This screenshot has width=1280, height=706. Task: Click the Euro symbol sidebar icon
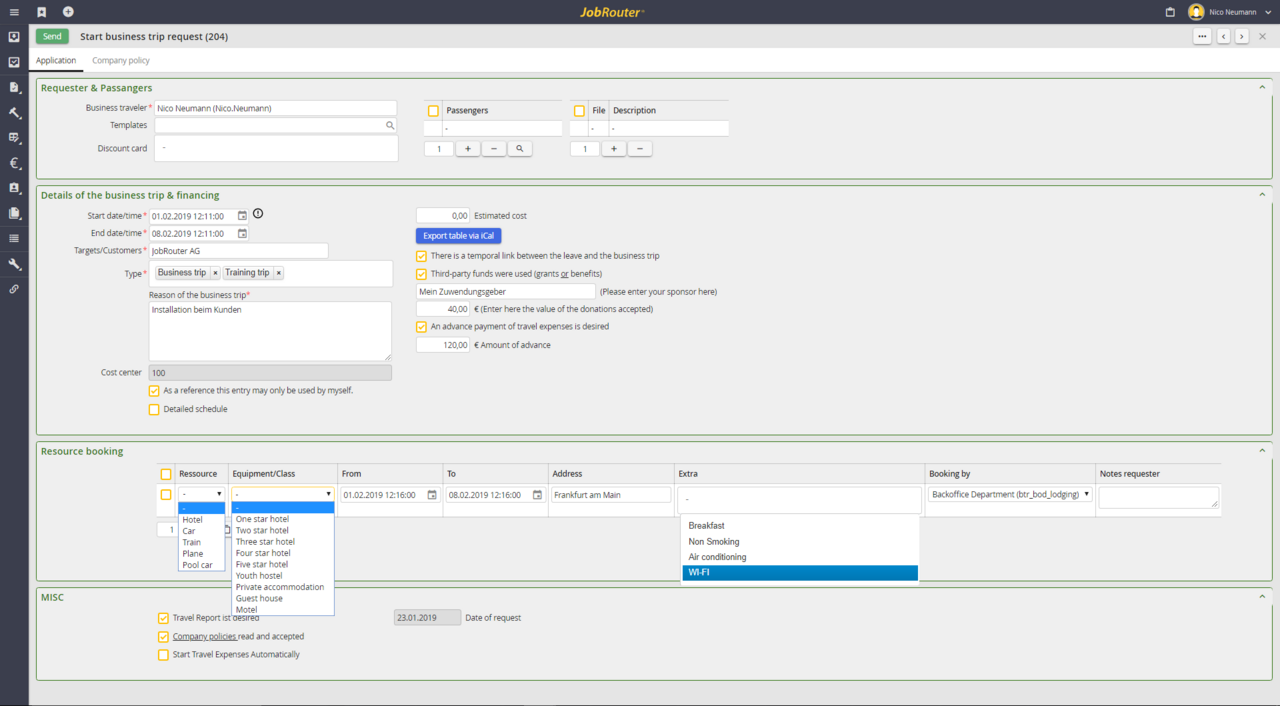[x=14, y=163]
